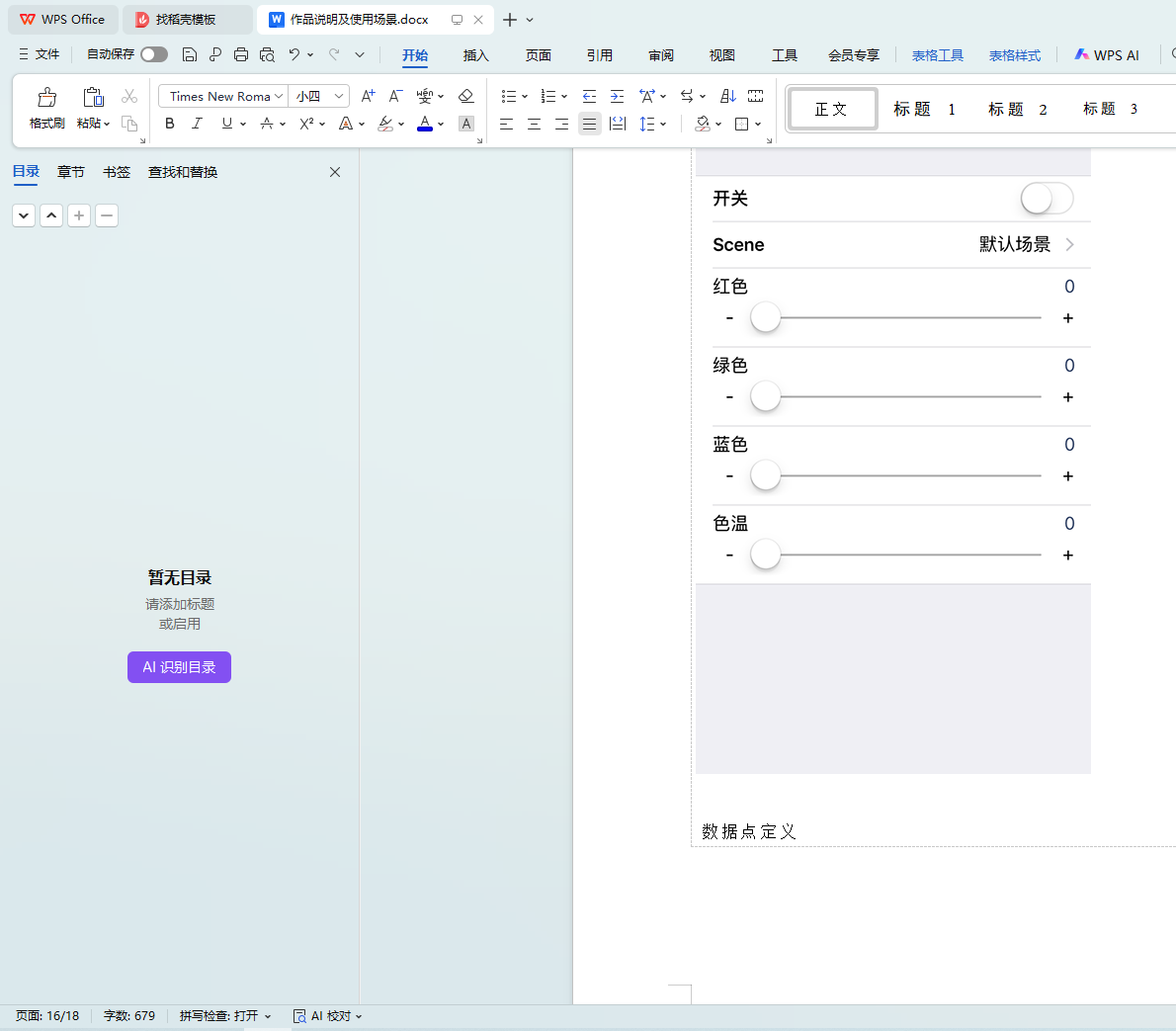The image size is (1176, 1031).
Task: Click the clear formatting eraser icon
Action: (466, 96)
